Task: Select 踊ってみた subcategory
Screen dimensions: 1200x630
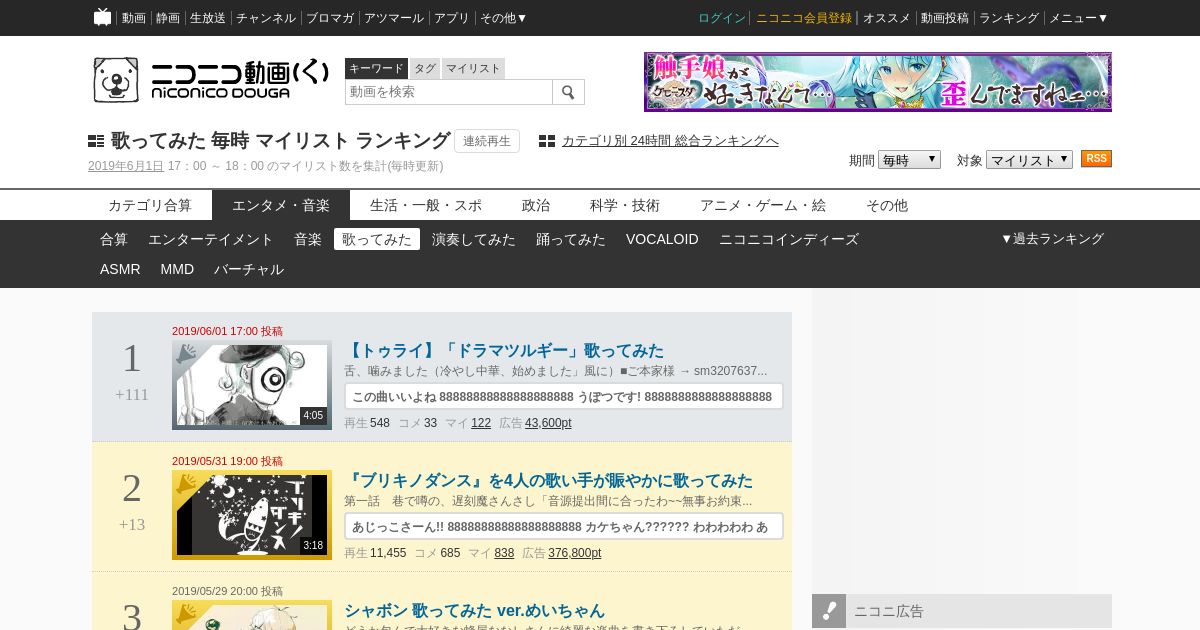Action: (x=571, y=239)
